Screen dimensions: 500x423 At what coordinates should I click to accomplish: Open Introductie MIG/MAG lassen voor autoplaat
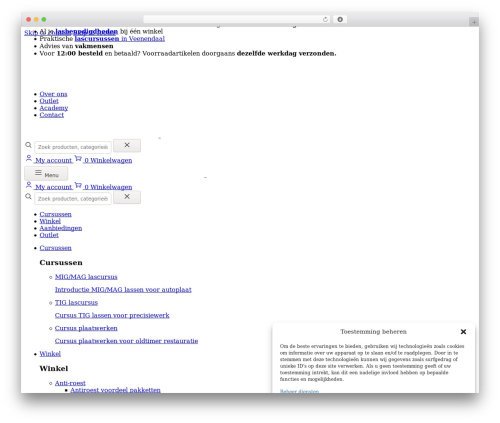pos(123,290)
